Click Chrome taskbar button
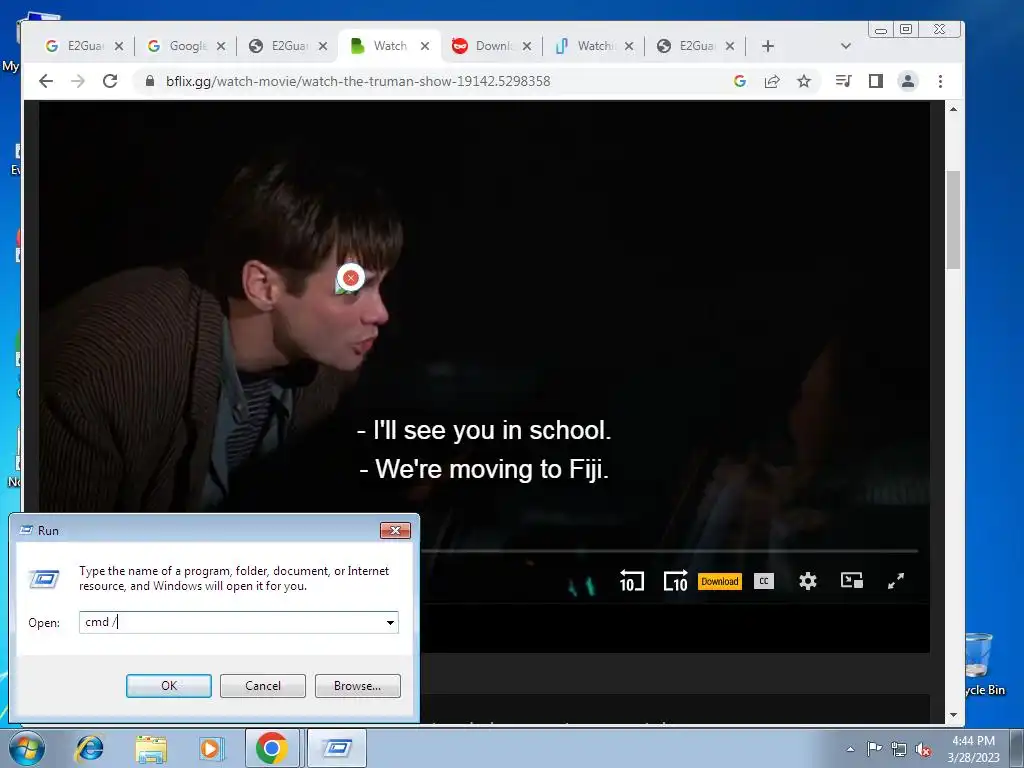 click(272, 748)
